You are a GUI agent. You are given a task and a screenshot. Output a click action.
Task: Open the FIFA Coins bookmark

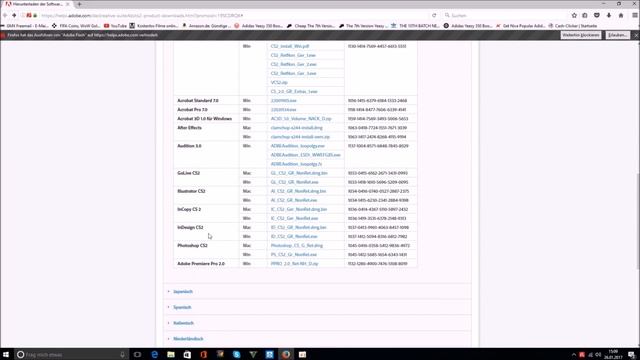click(76, 26)
